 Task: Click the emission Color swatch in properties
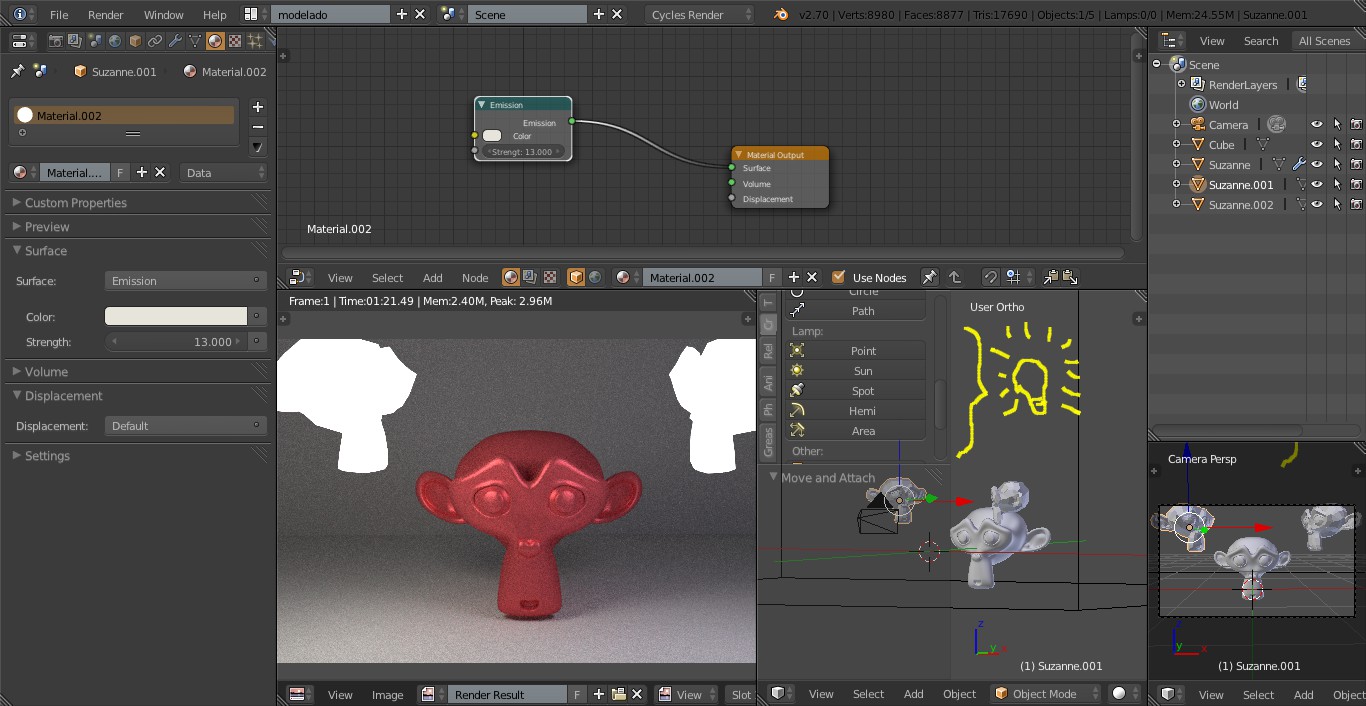click(176, 316)
